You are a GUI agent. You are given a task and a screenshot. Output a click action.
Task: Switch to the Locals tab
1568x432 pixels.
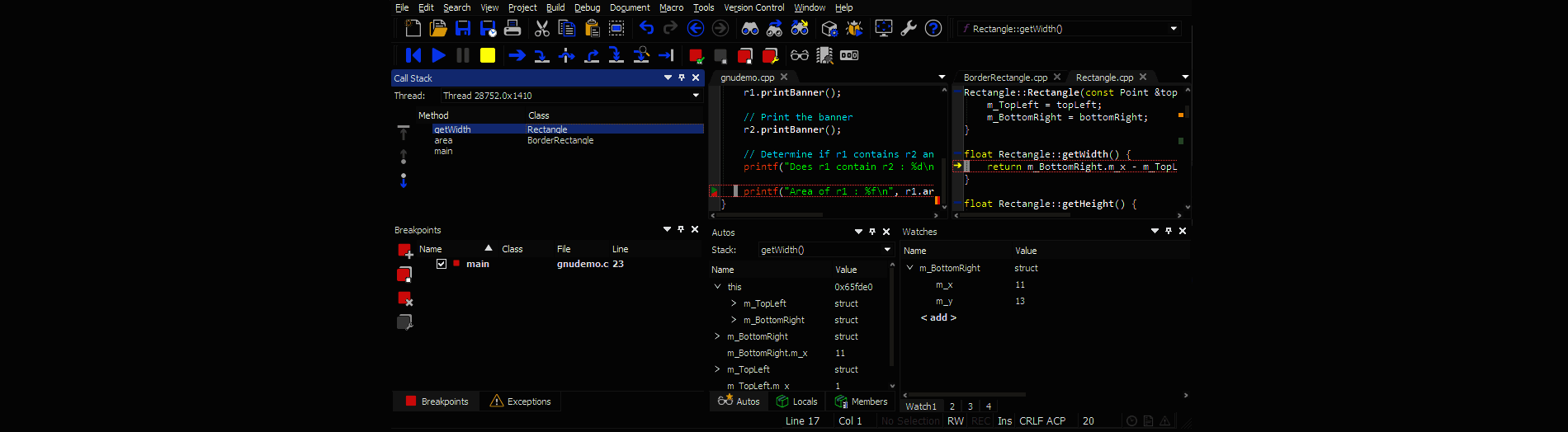pyautogui.click(x=797, y=401)
